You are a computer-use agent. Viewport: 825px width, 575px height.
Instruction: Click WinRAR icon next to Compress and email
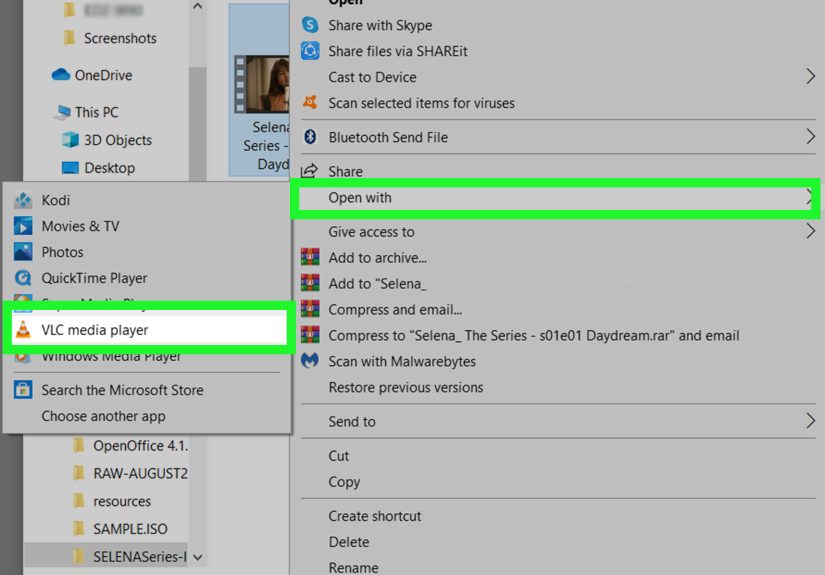[310, 309]
